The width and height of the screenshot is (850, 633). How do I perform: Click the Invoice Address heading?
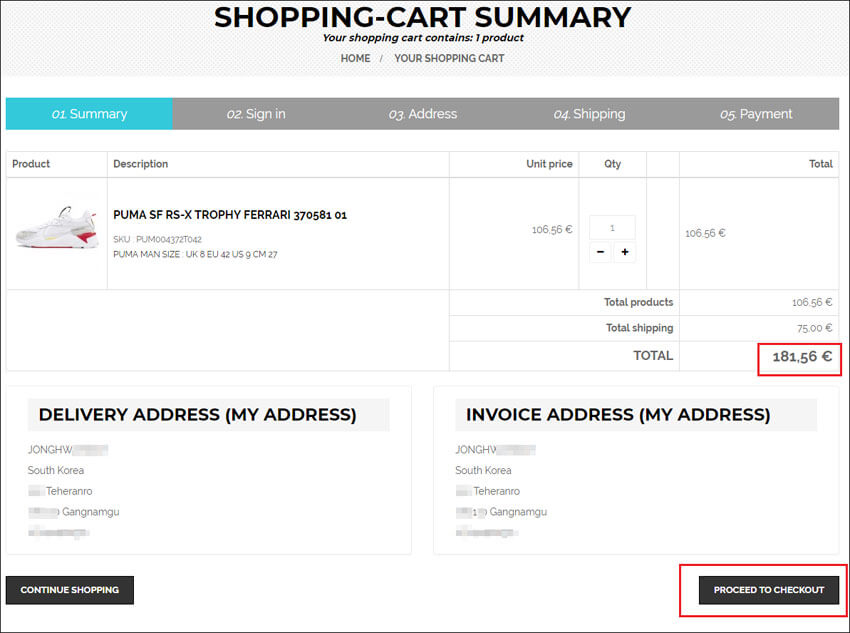tap(618, 415)
